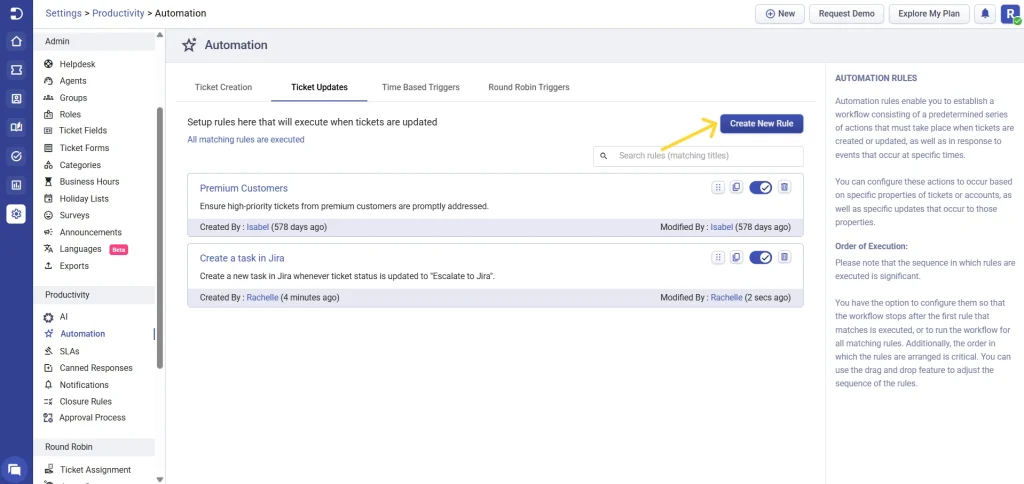Open Categories in the sidebar
This screenshot has width=1024, height=484.
[80, 165]
